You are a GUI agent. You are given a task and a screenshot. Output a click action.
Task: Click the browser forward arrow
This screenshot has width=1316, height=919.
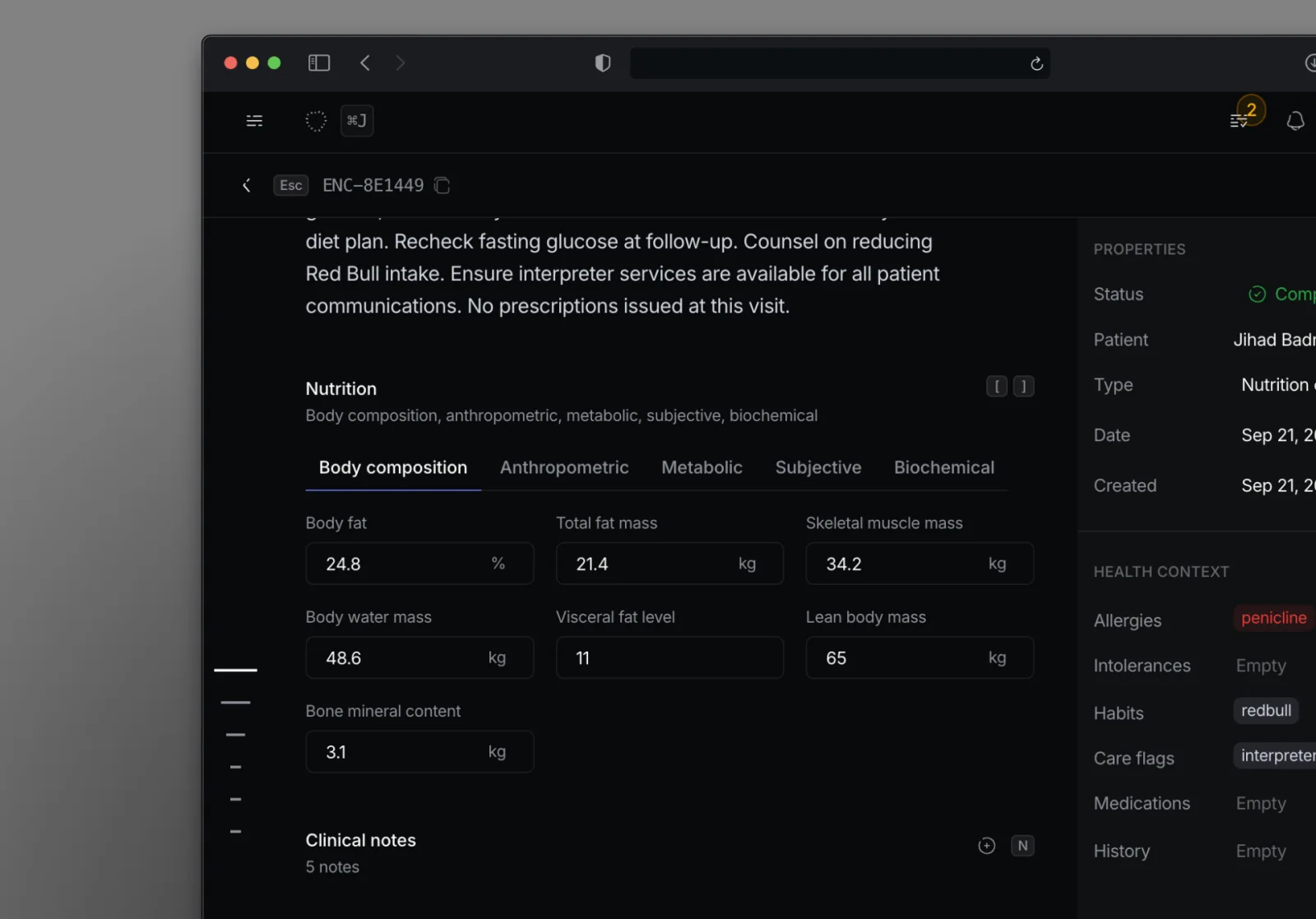[x=401, y=63]
